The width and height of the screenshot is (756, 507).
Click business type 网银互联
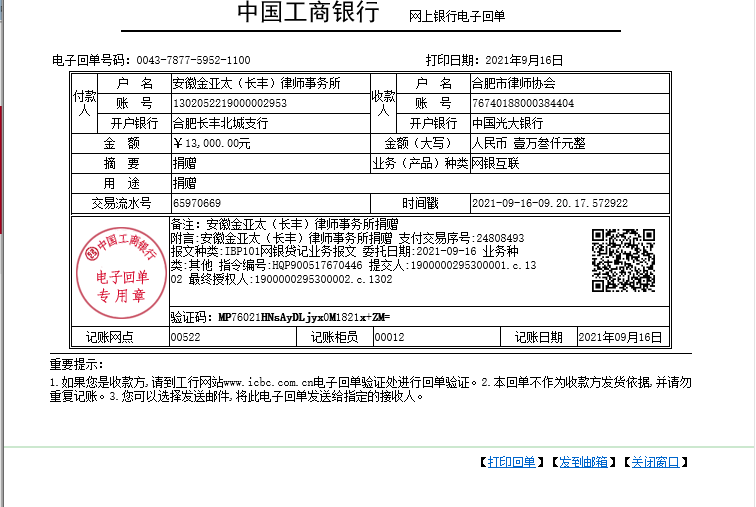[496, 163]
